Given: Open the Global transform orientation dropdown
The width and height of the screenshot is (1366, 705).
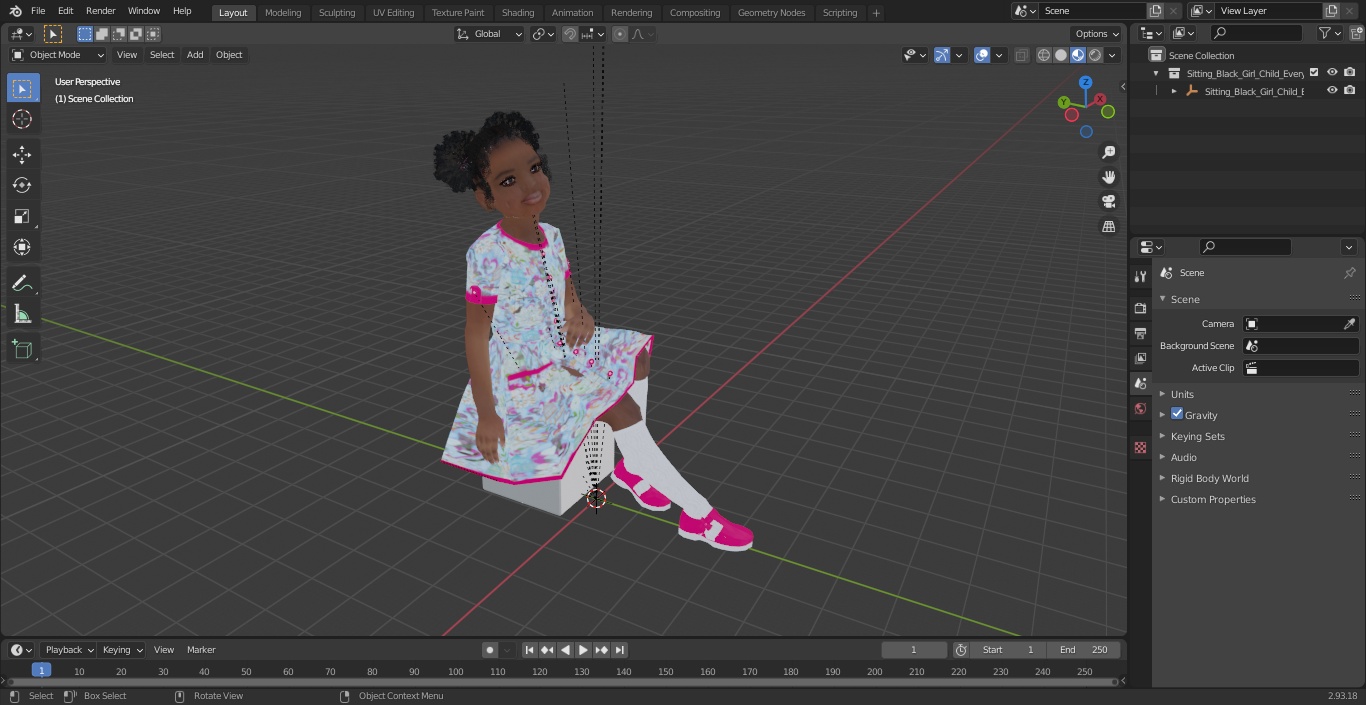Looking at the screenshot, I should click(x=489, y=34).
